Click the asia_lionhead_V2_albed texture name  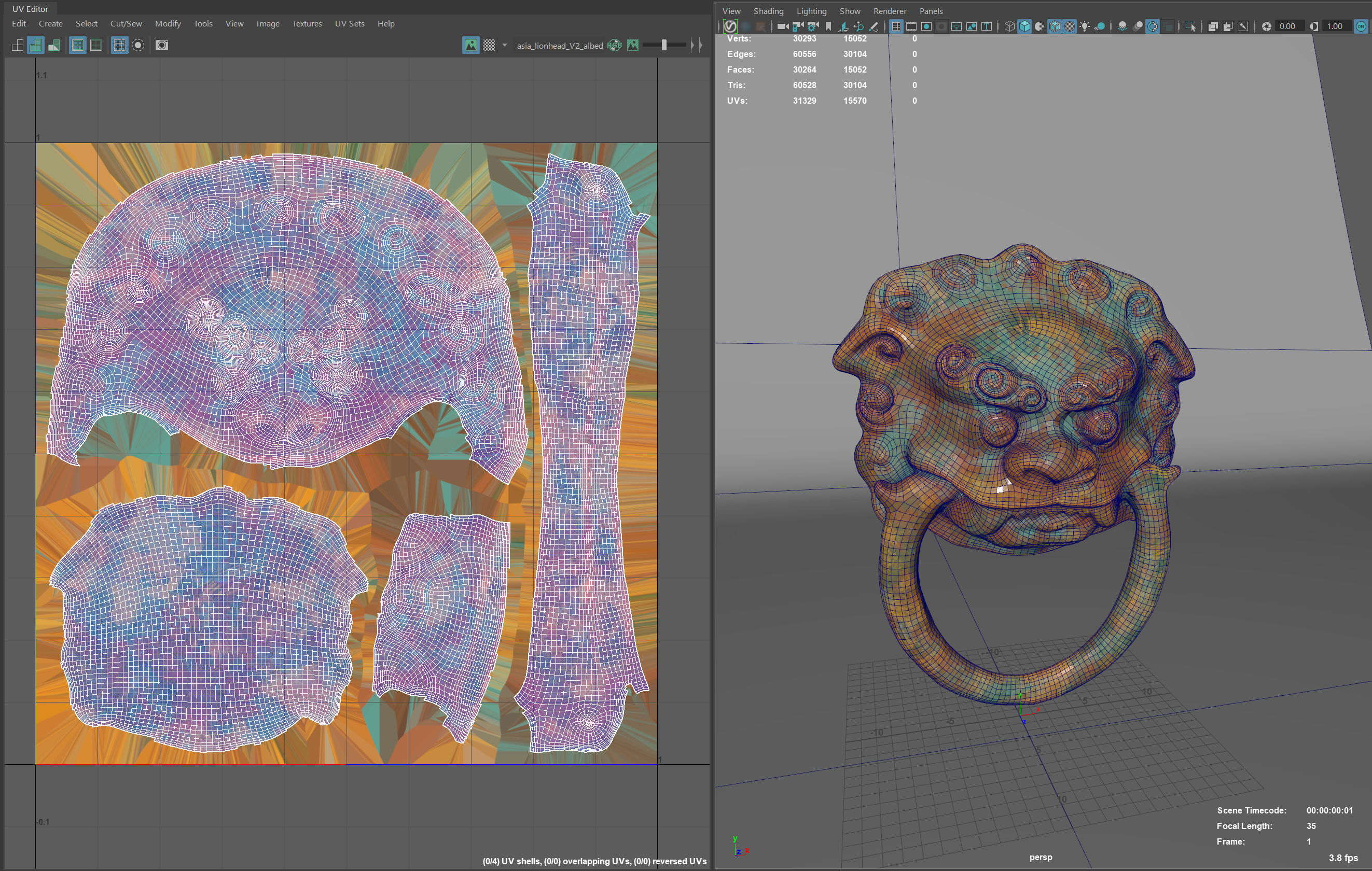560,46
